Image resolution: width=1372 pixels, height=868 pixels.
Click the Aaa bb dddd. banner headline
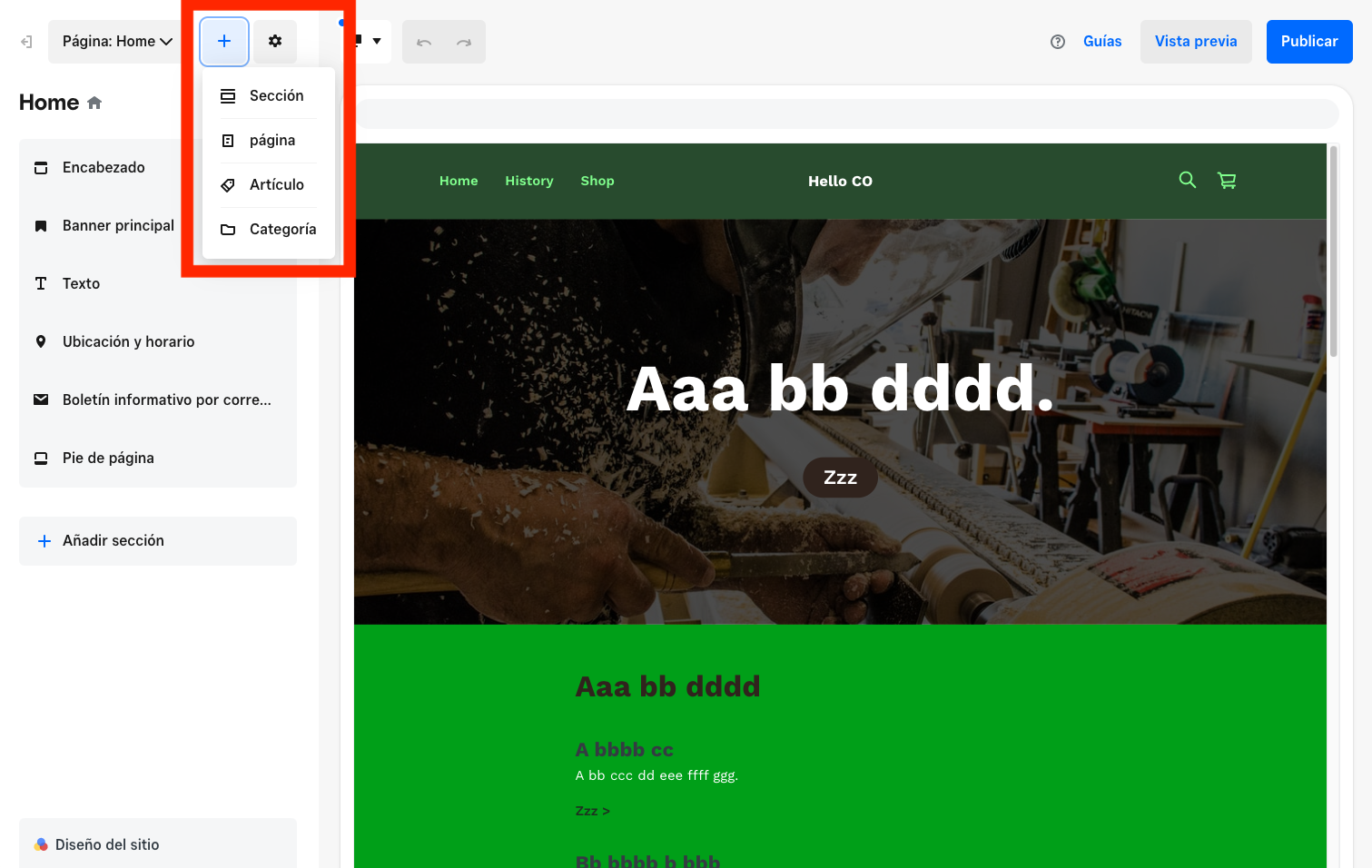840,390
